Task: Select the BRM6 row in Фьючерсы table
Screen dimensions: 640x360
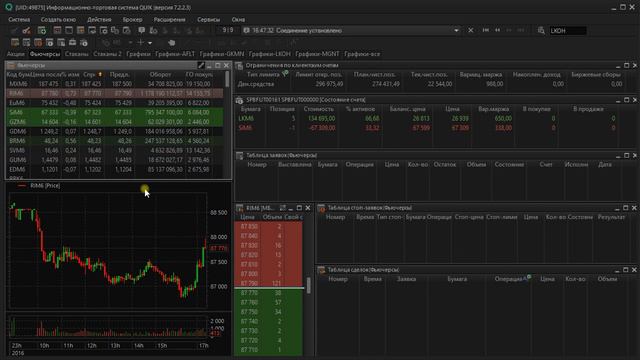Action: click(114, 141)
